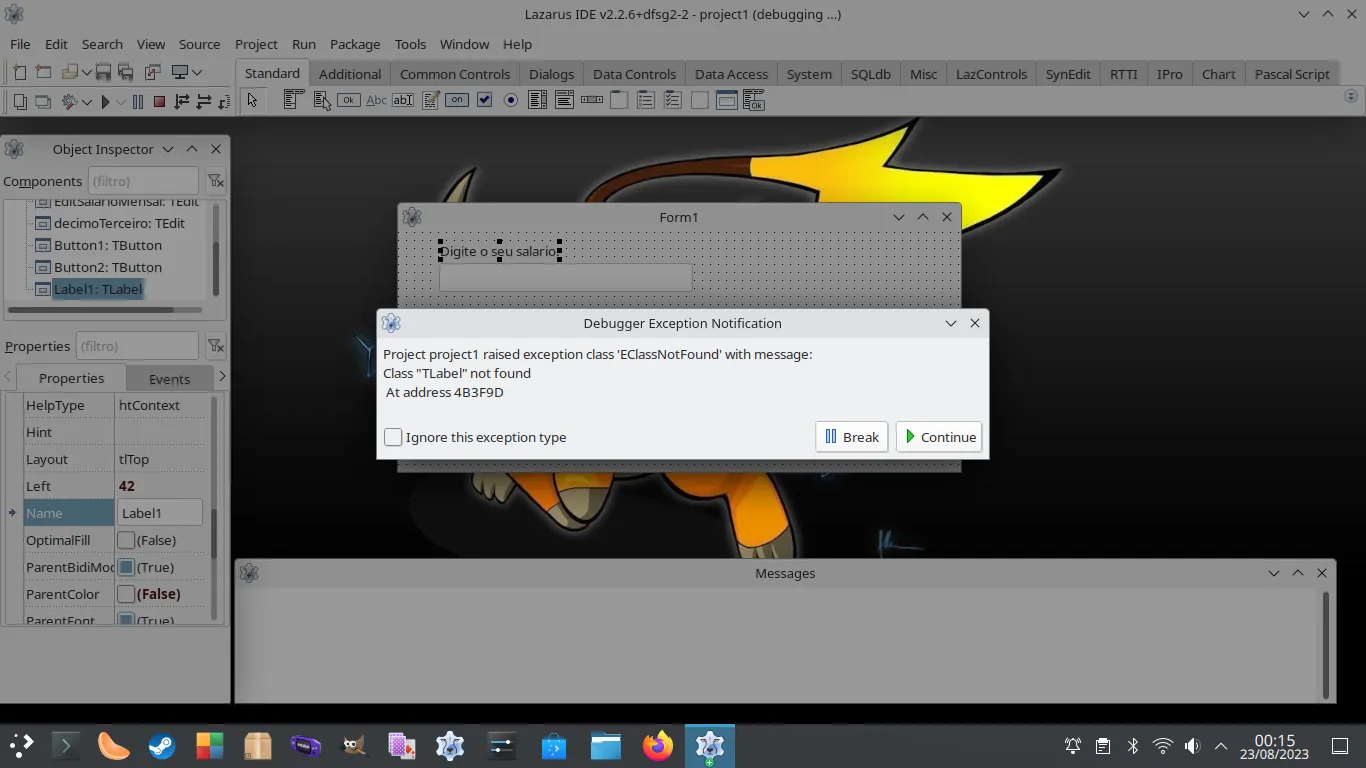Select decimoTerceiro: TEdit in component tree
This screenshot has height=768, width=1366.
pyautogui.click(x=119, y=223)
